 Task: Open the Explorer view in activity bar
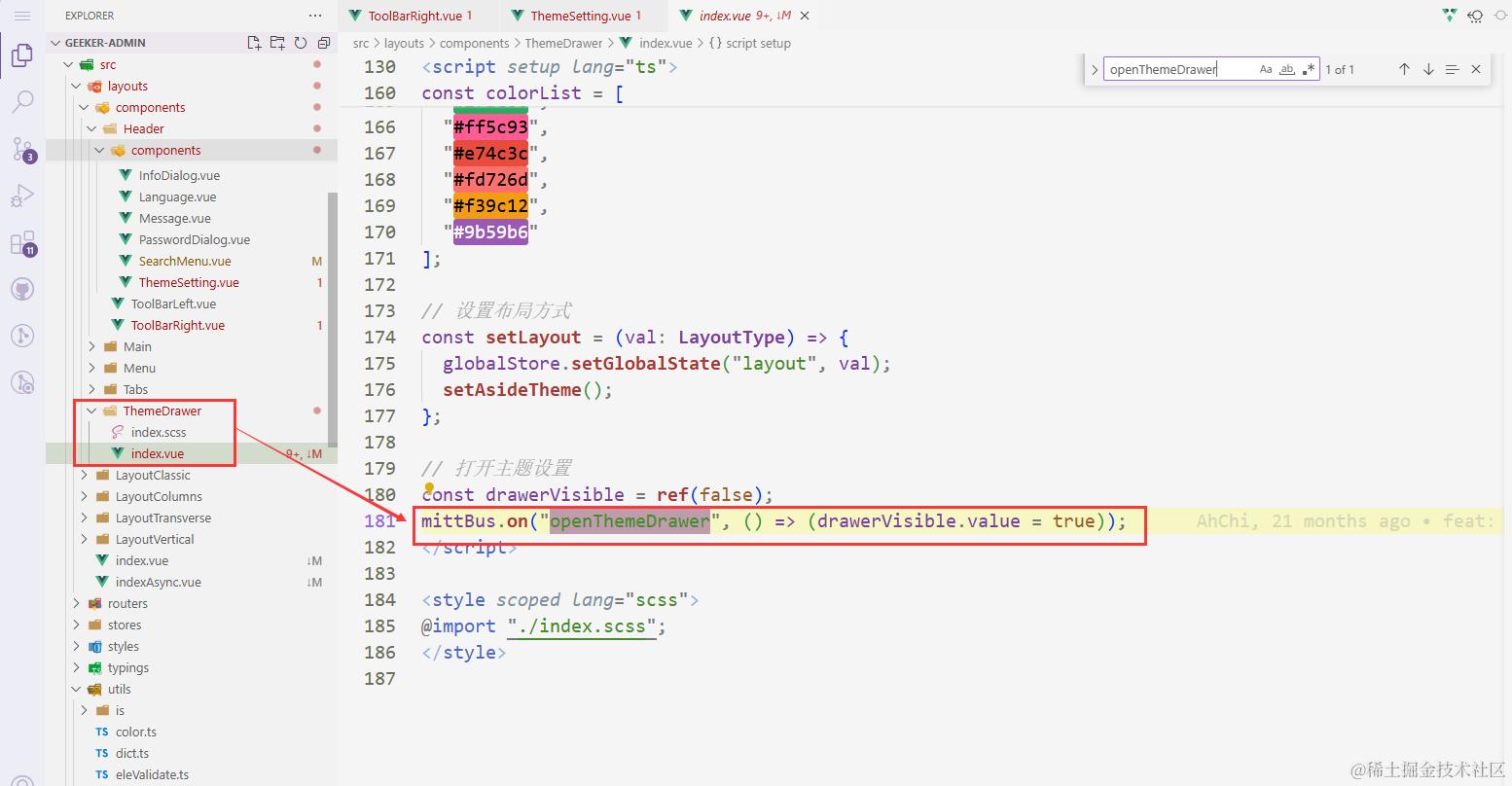[22, 55]
